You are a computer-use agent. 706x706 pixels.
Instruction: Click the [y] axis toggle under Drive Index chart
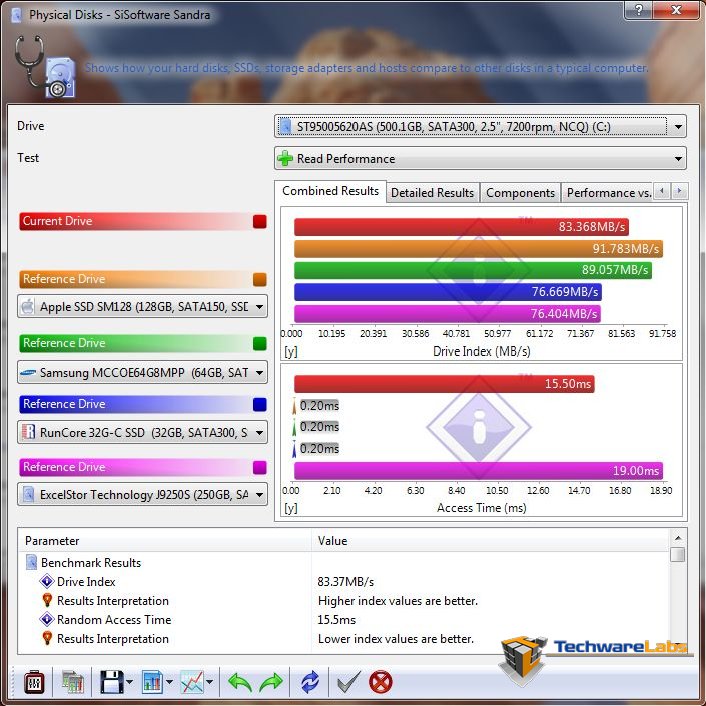(291, 352)
